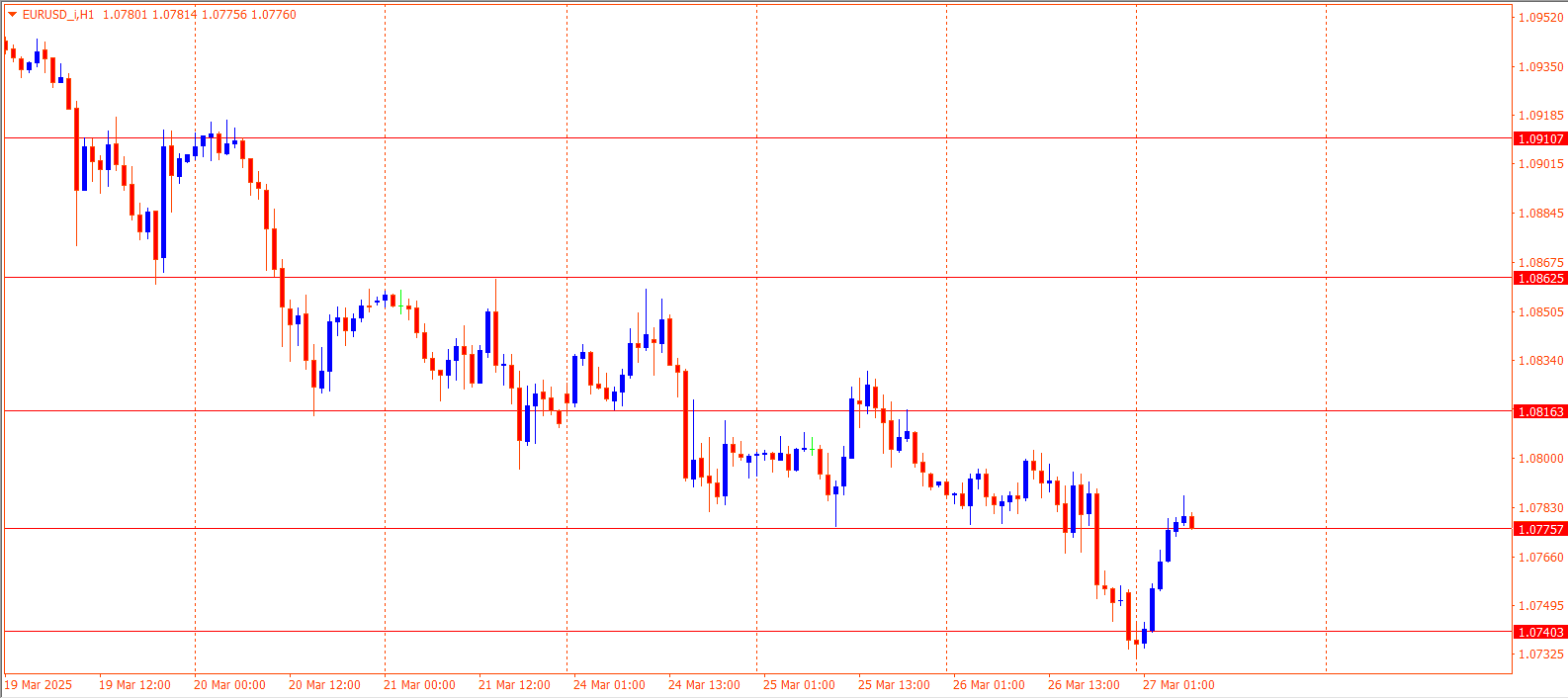Image resolution: width=1568 pixels, height=699 pixels.
Task: Click the 19 Mar 2025 date label
Action: coord(39,685)
